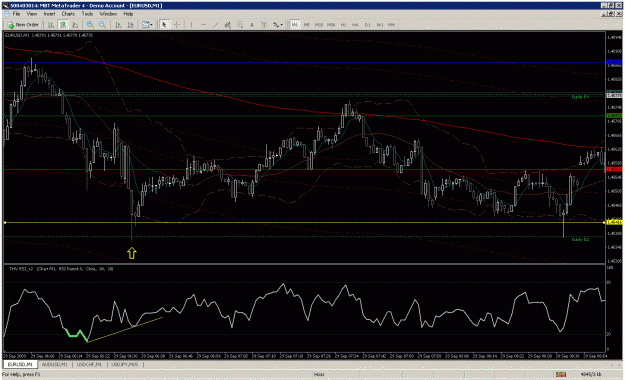625x380 pixels.
Task: Open the chart templates dropdown
Action: 147,25
